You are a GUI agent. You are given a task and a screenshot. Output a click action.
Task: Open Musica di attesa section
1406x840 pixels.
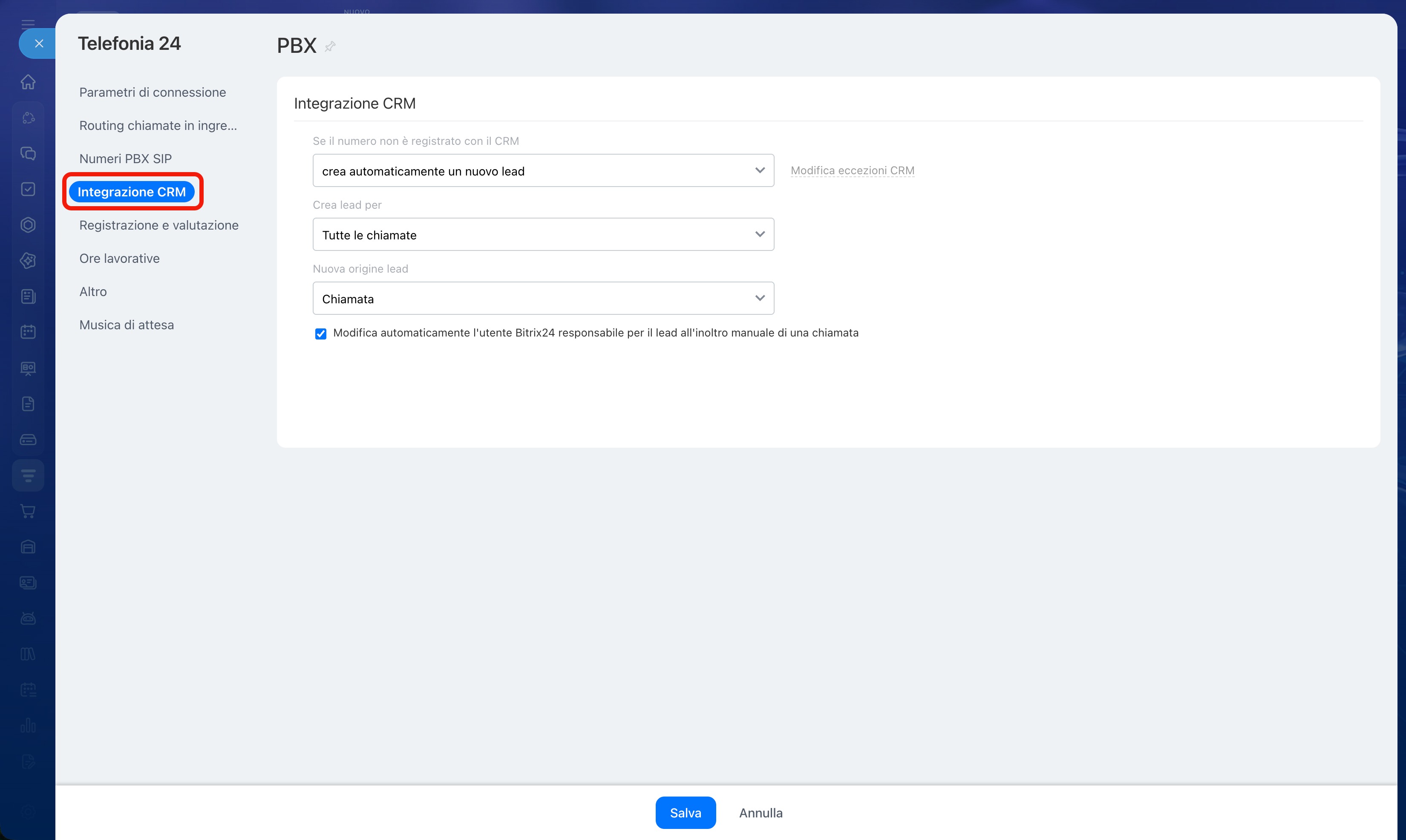pyautogui.click(x=126, y=325)
